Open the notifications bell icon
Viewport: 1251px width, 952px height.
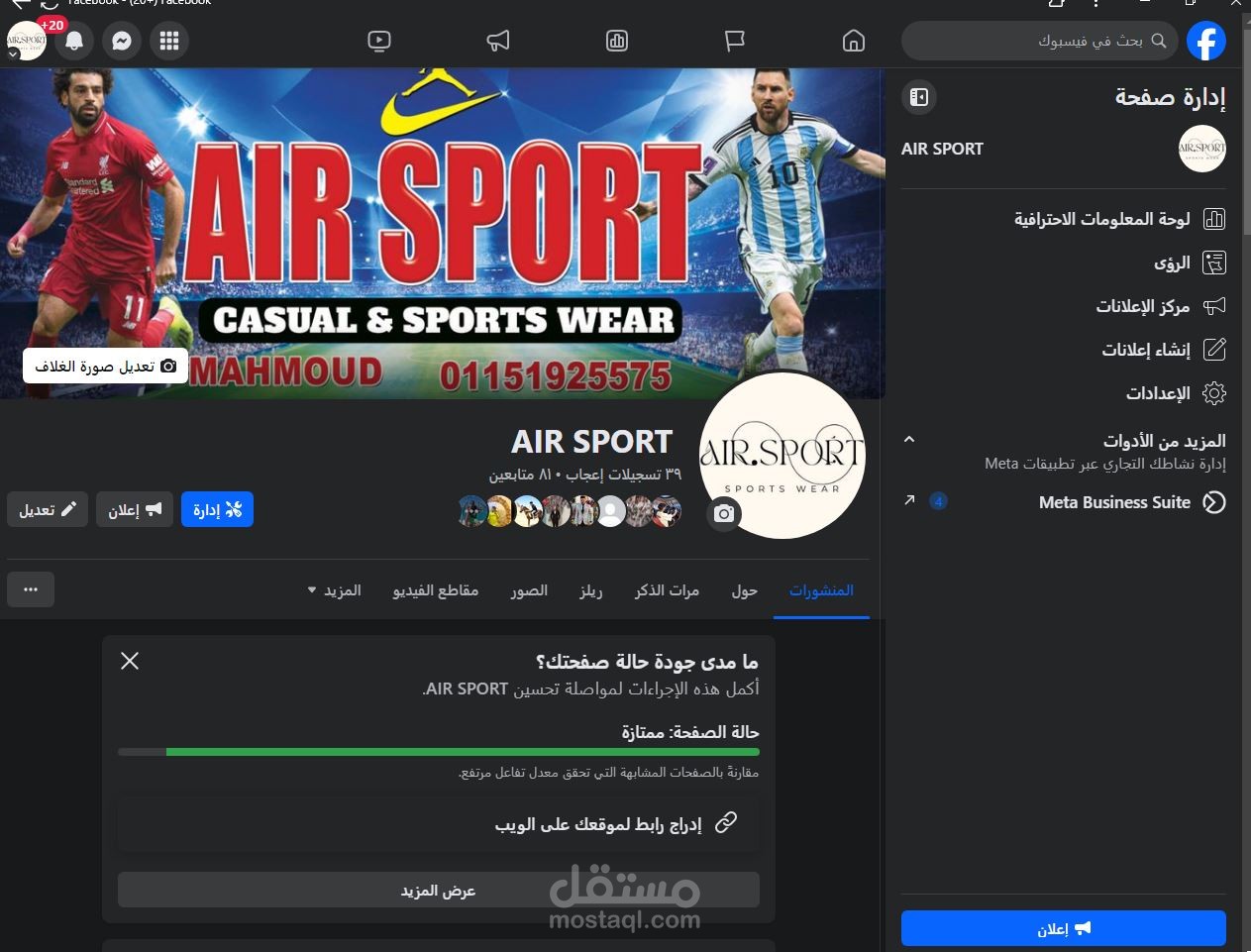pos(74,41)
